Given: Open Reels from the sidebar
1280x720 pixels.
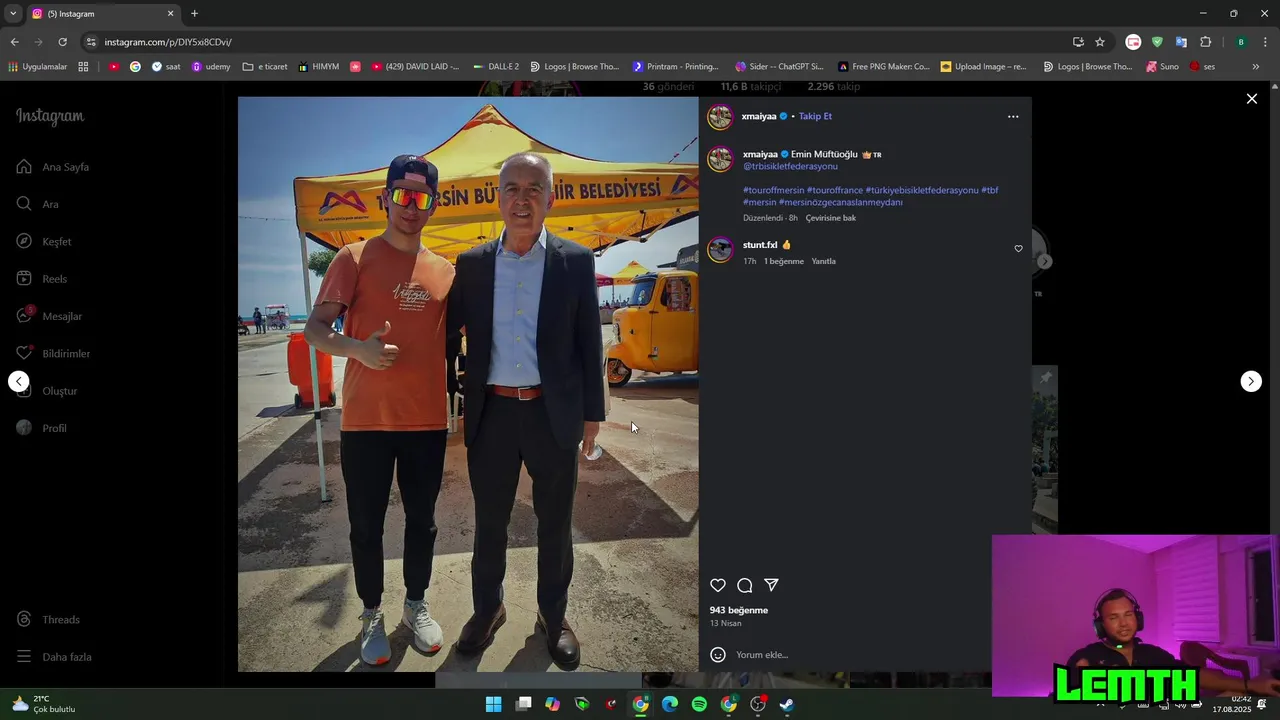Looking at the screenshot, I should (42, 279).
